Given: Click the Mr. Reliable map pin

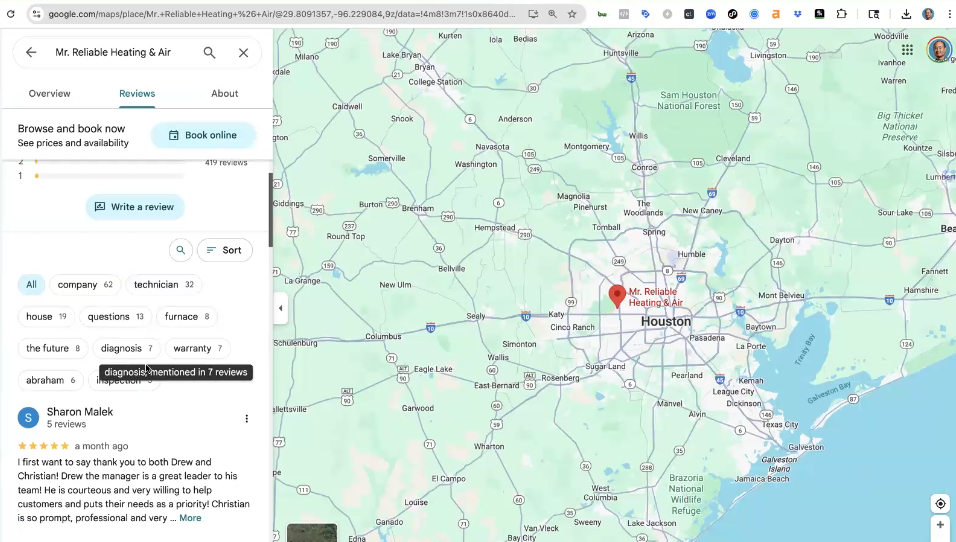Looking at the screenshot, I should (617, 295).
